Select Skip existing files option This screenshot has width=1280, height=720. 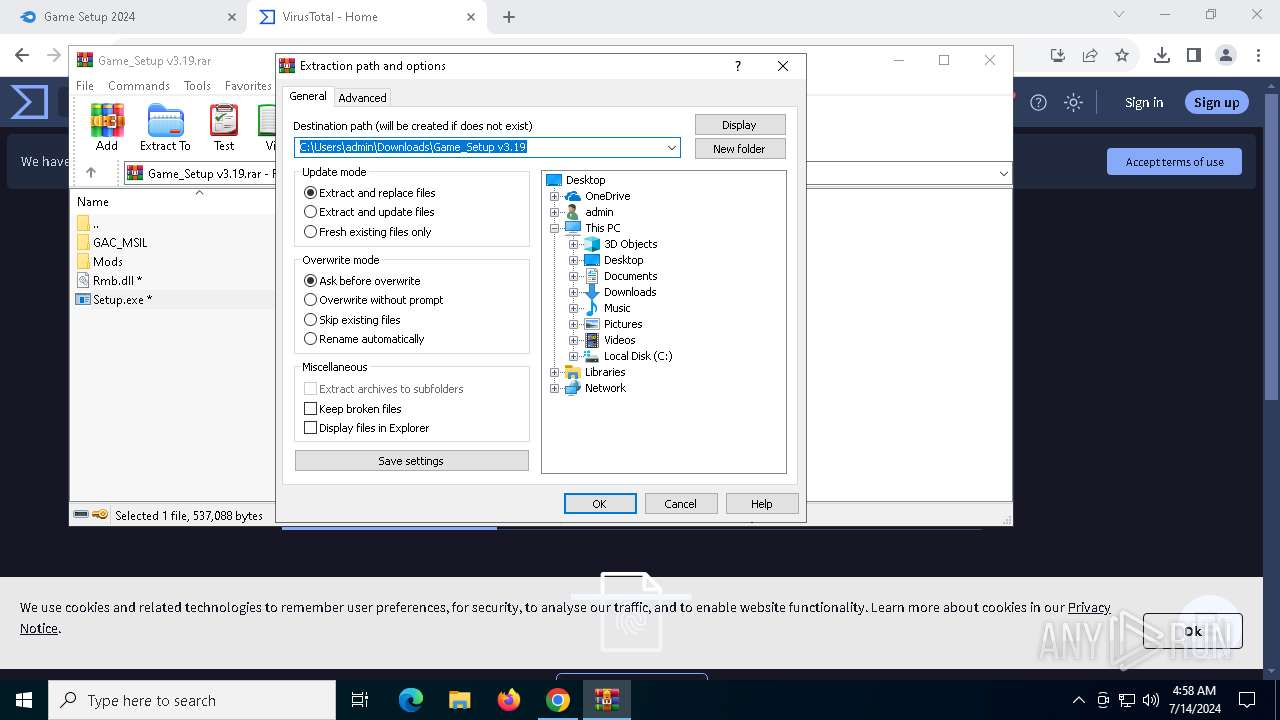352,320
